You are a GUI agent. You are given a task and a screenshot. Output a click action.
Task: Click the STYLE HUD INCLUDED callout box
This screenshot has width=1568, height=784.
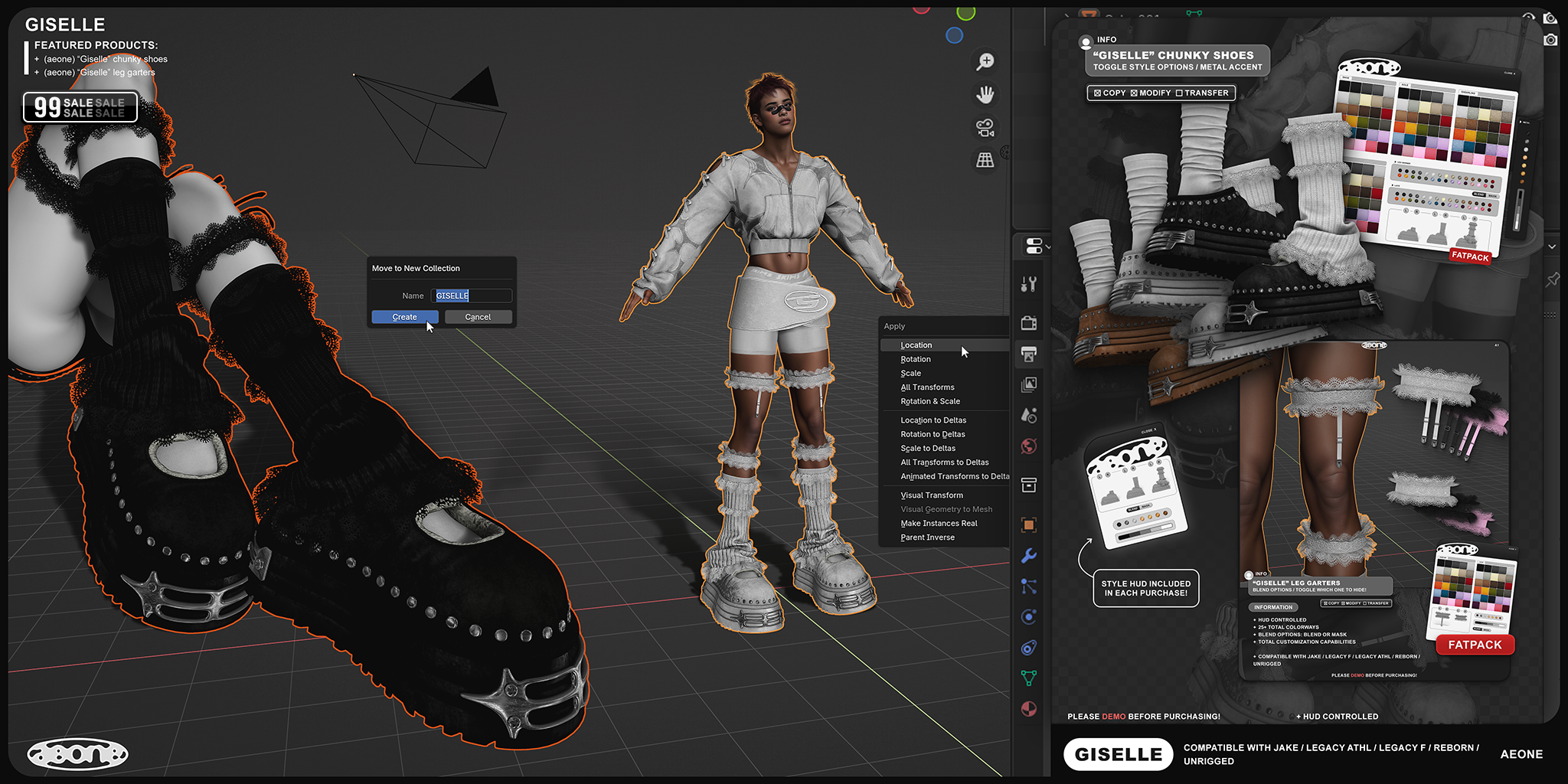coord(1146,588)
